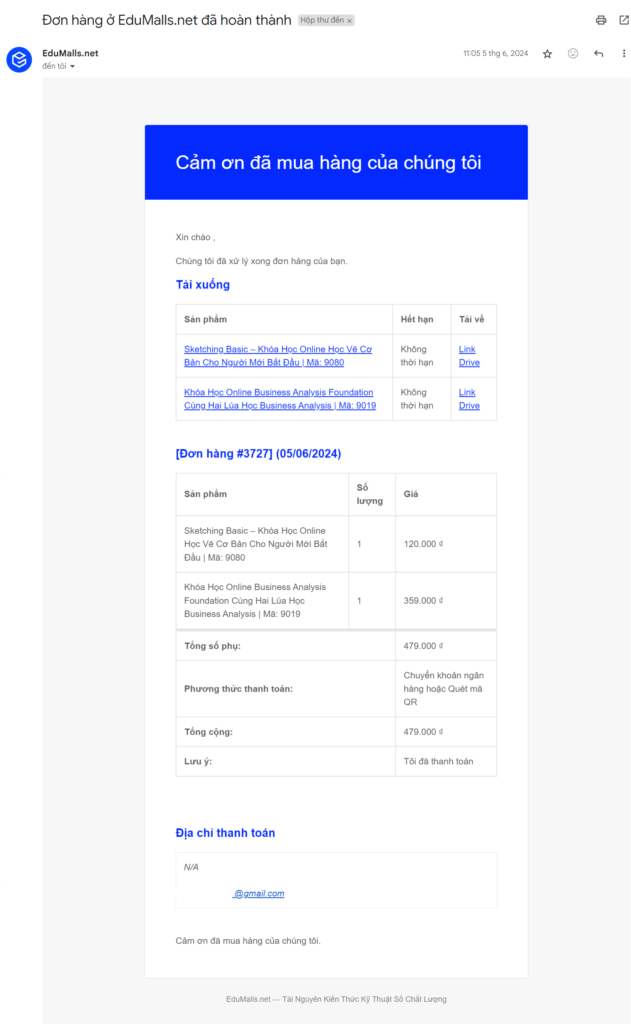Click the 'Hộp thư đến' inbox label

pos(321,21)
